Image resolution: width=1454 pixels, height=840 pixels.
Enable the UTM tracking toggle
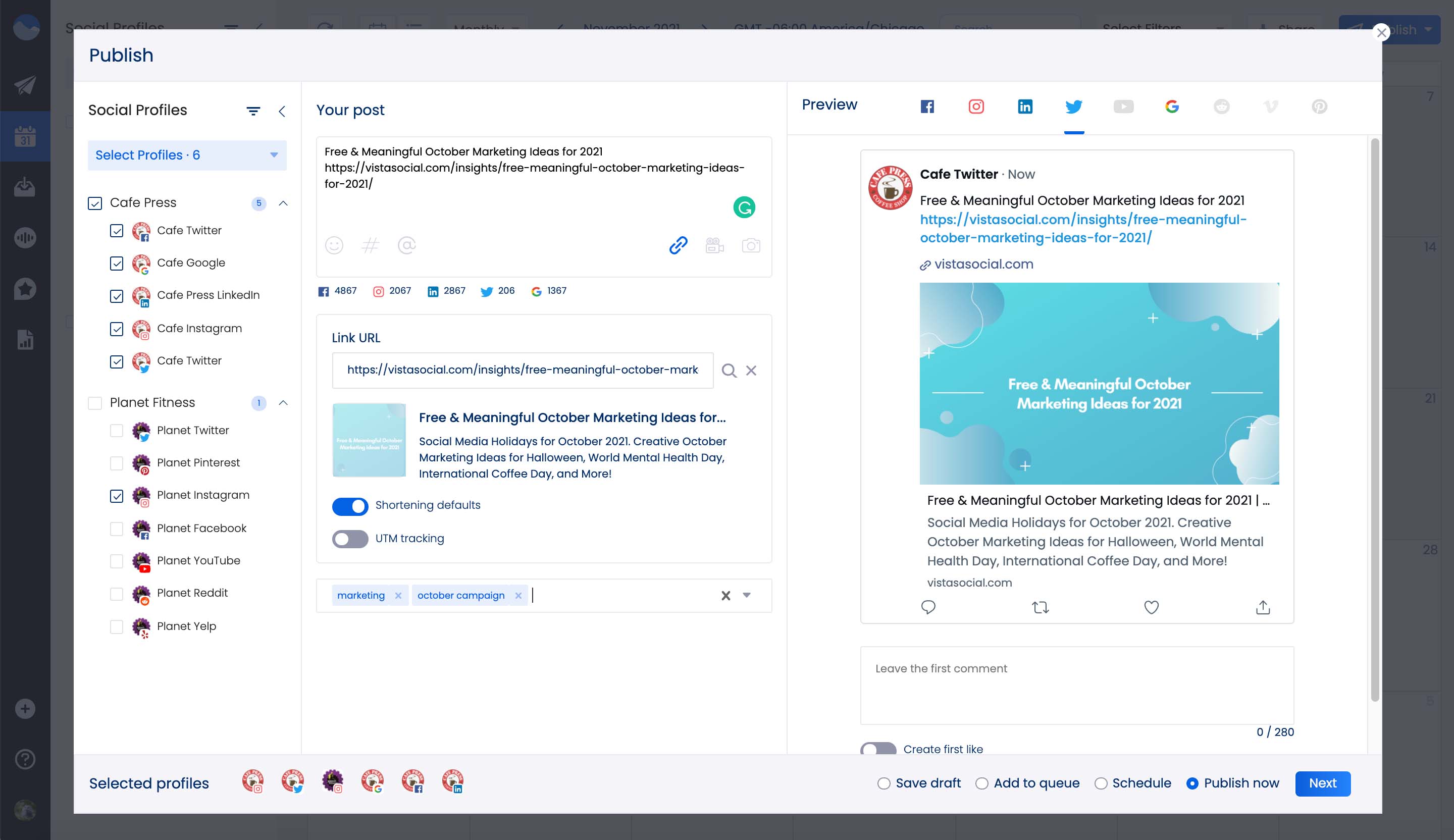[350, 539]
